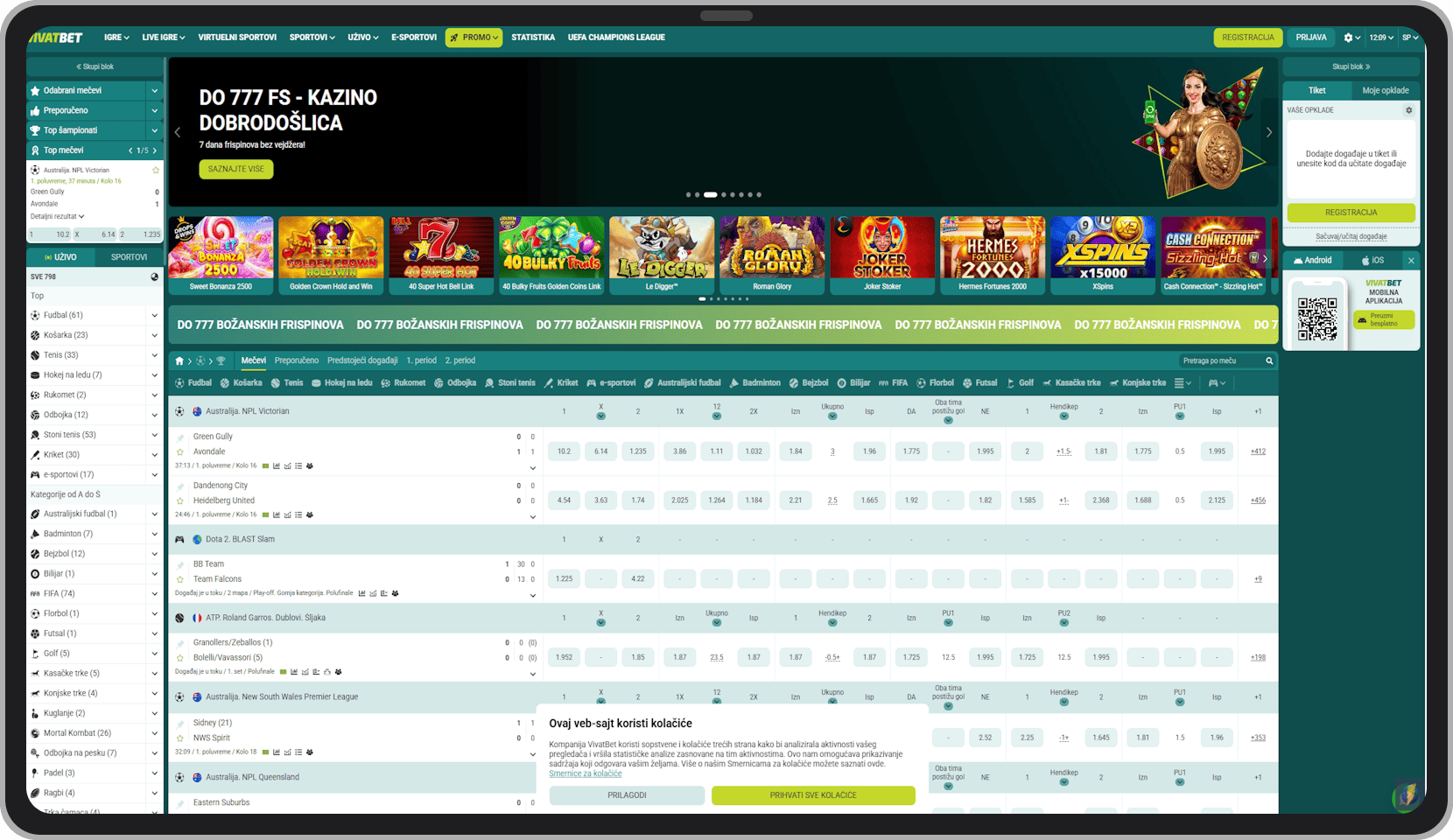
Task: Click SAZNAJTE VIŠE on the banner
Action: (x=236, y=169)
